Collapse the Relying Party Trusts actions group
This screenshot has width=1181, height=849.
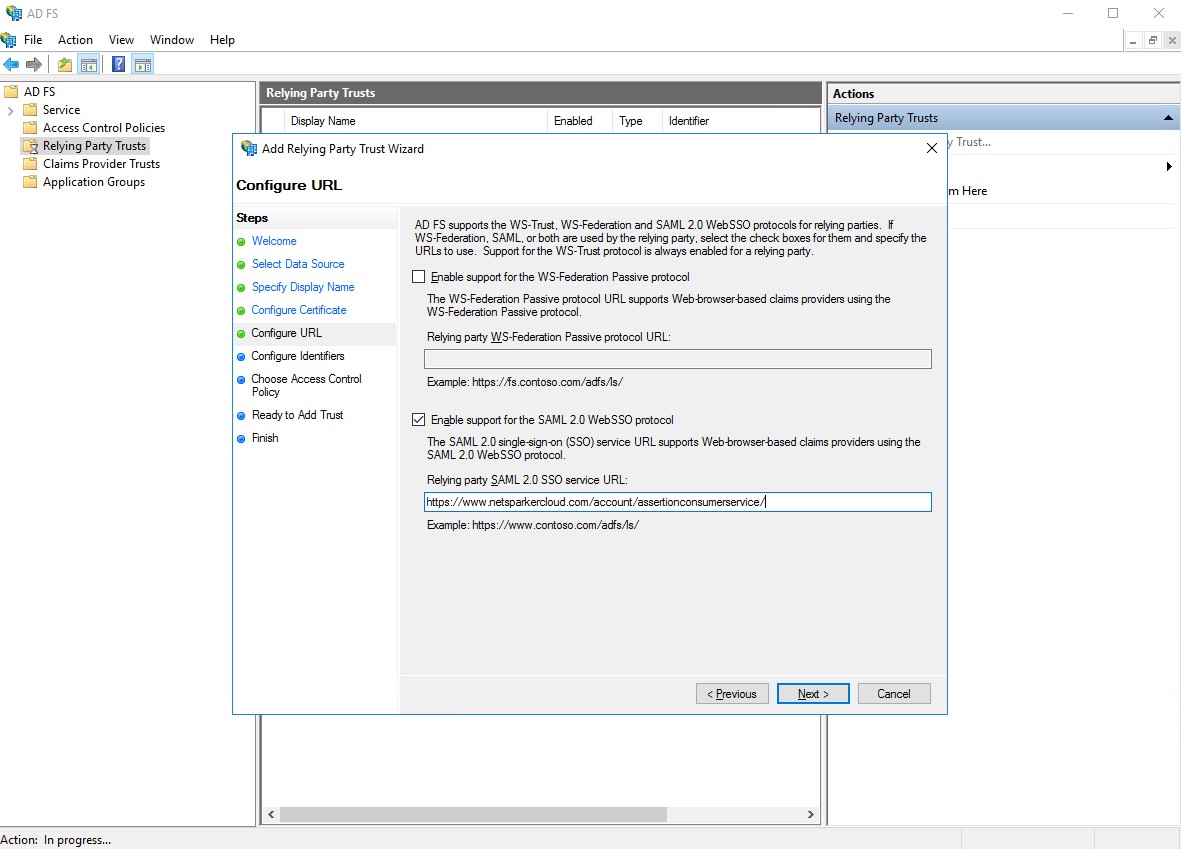click(1168, 117)
